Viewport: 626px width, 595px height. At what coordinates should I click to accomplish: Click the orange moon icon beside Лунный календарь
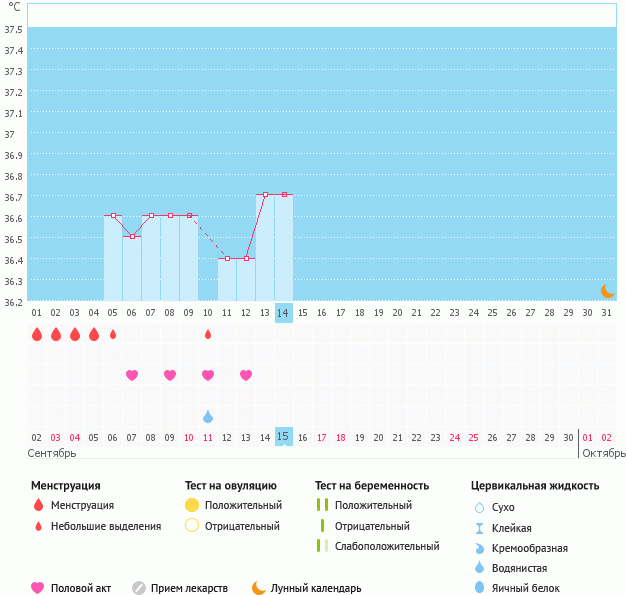pyautogui.click(x=259, y=588)
